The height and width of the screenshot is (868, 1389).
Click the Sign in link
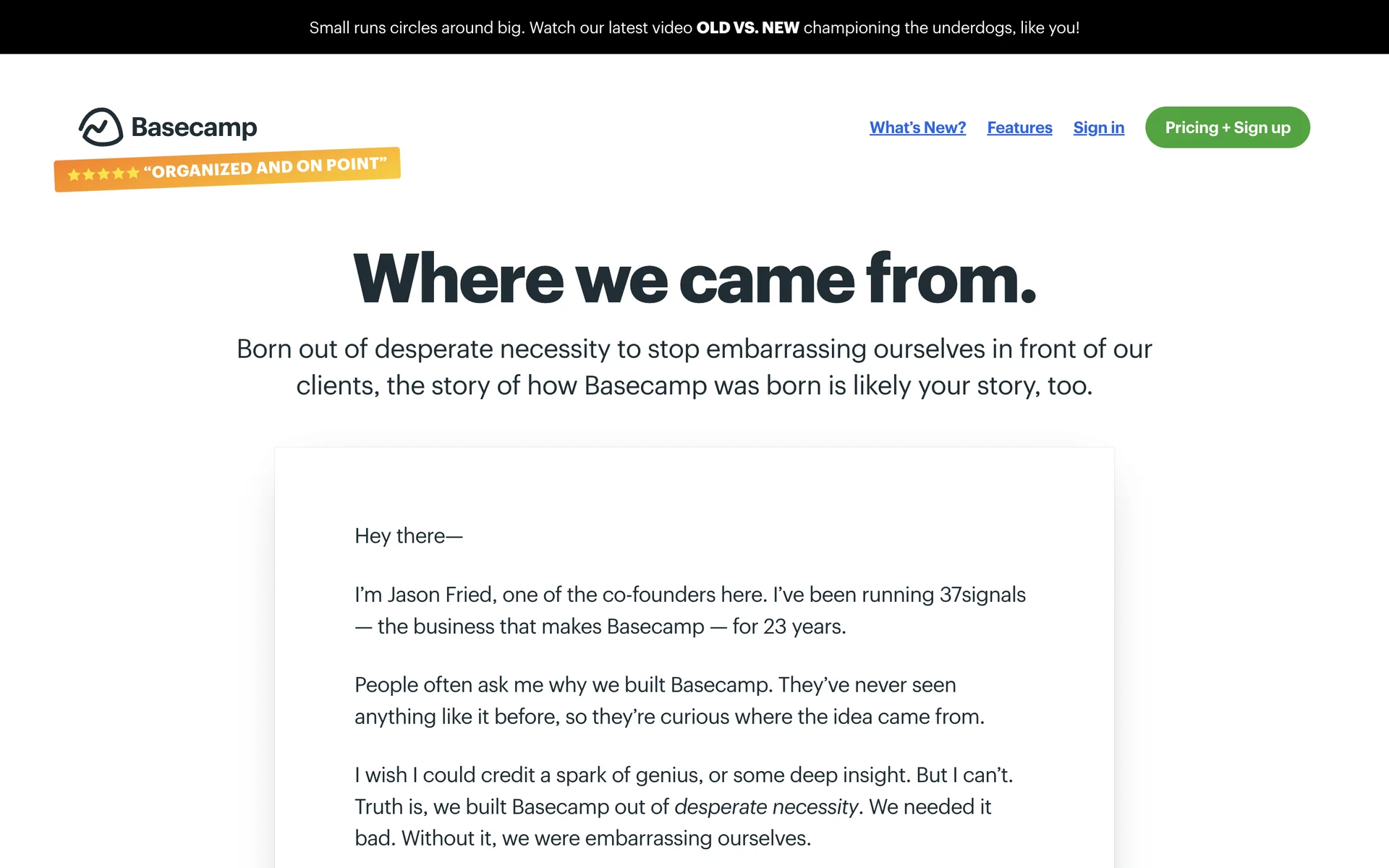point(1098,128)
